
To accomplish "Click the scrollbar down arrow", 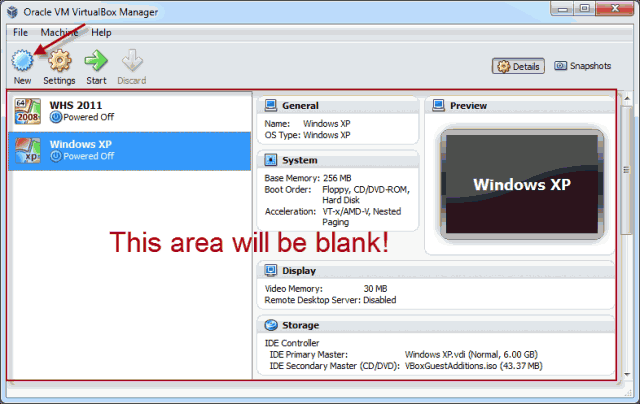I will tap(627, 374).
